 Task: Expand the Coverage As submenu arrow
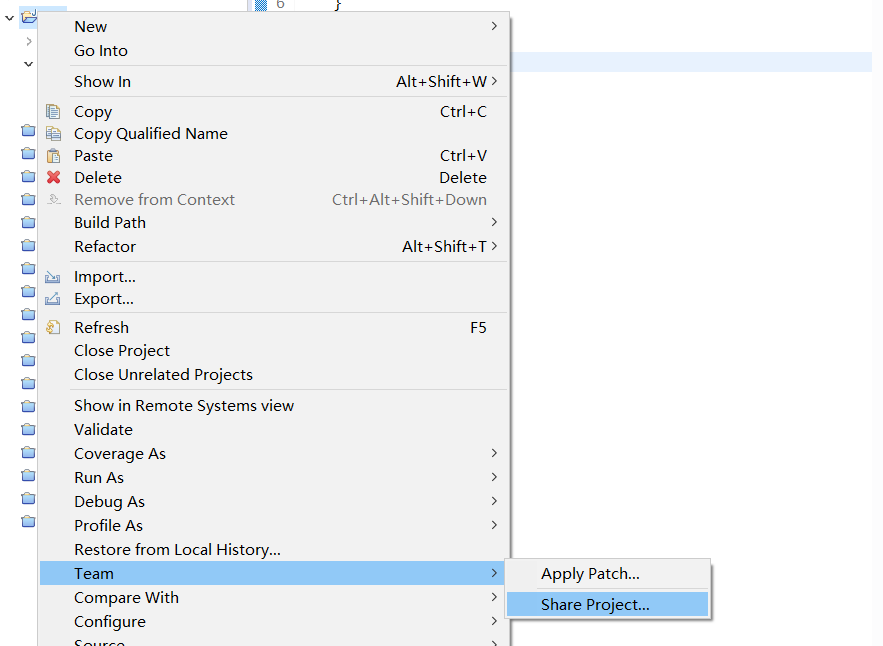494,453
